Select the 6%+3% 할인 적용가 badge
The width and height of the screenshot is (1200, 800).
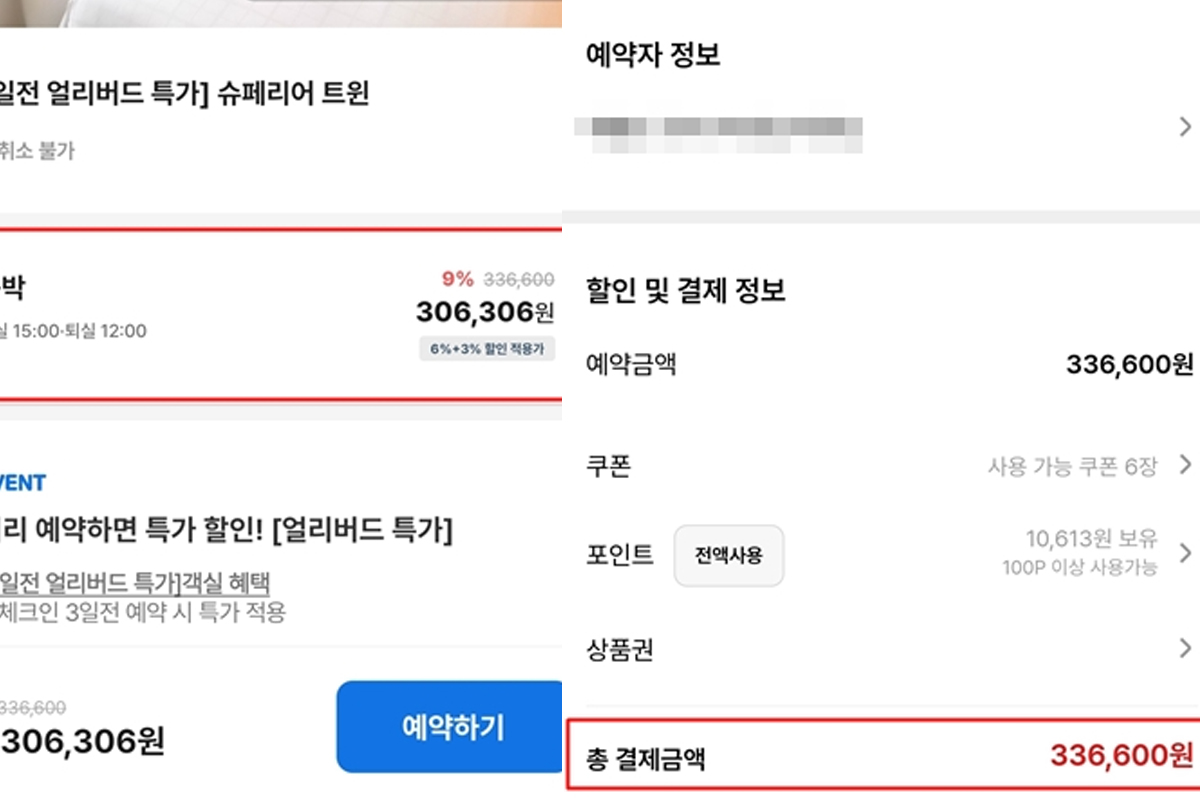coord(487,349)
